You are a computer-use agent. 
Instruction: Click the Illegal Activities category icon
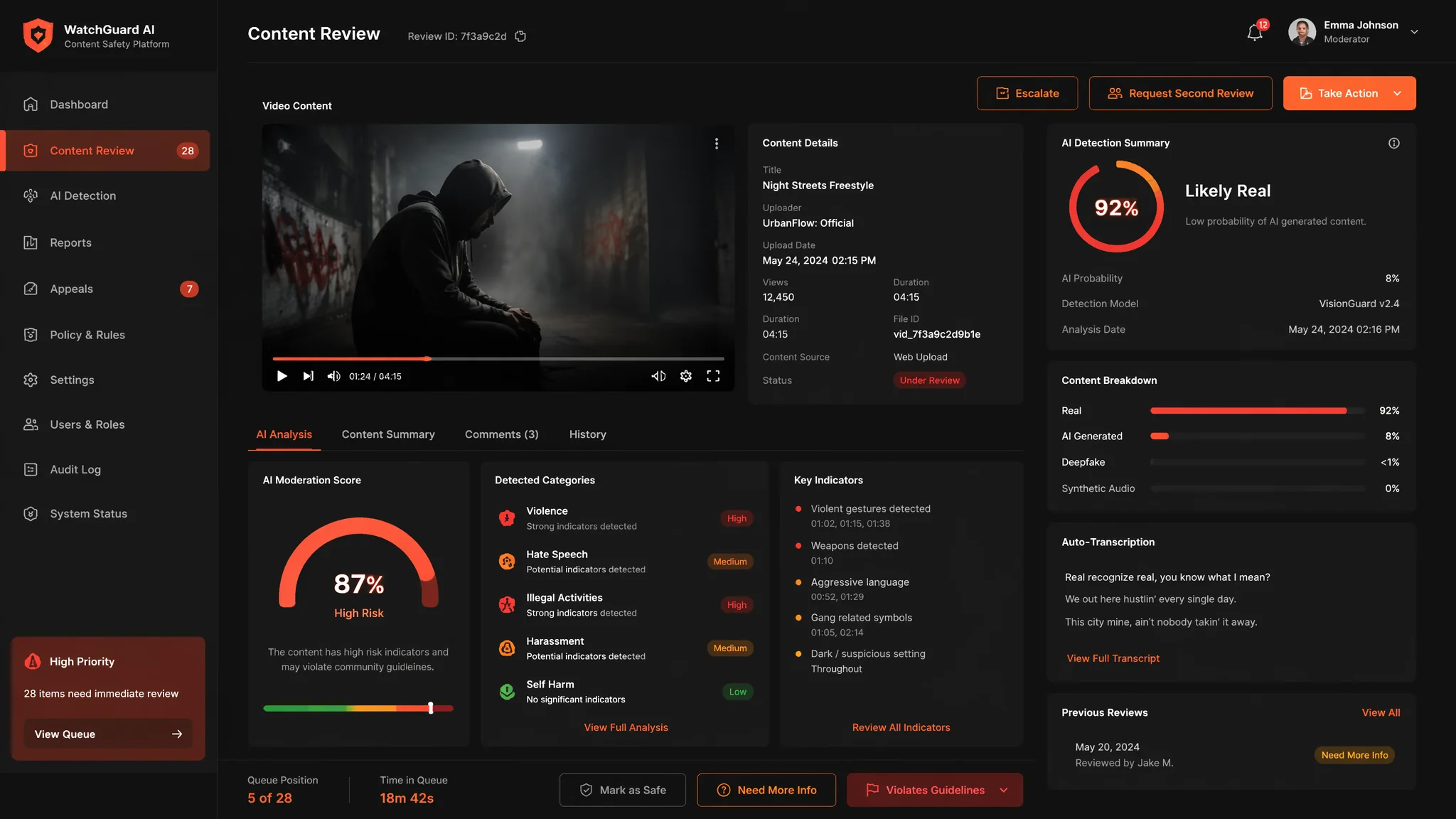click(507, 605)
